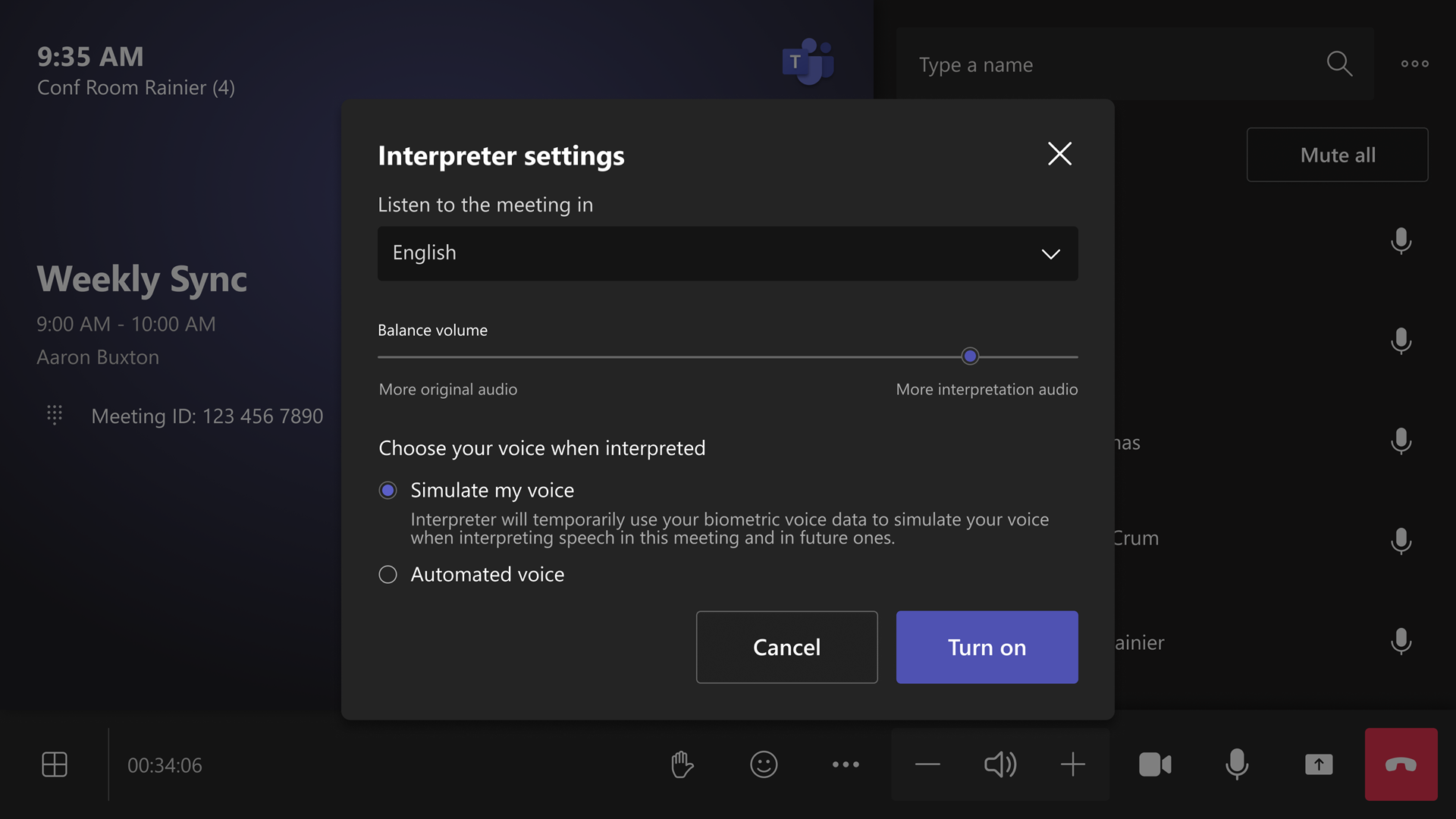Mute the room microphone

pos(1236,764)
